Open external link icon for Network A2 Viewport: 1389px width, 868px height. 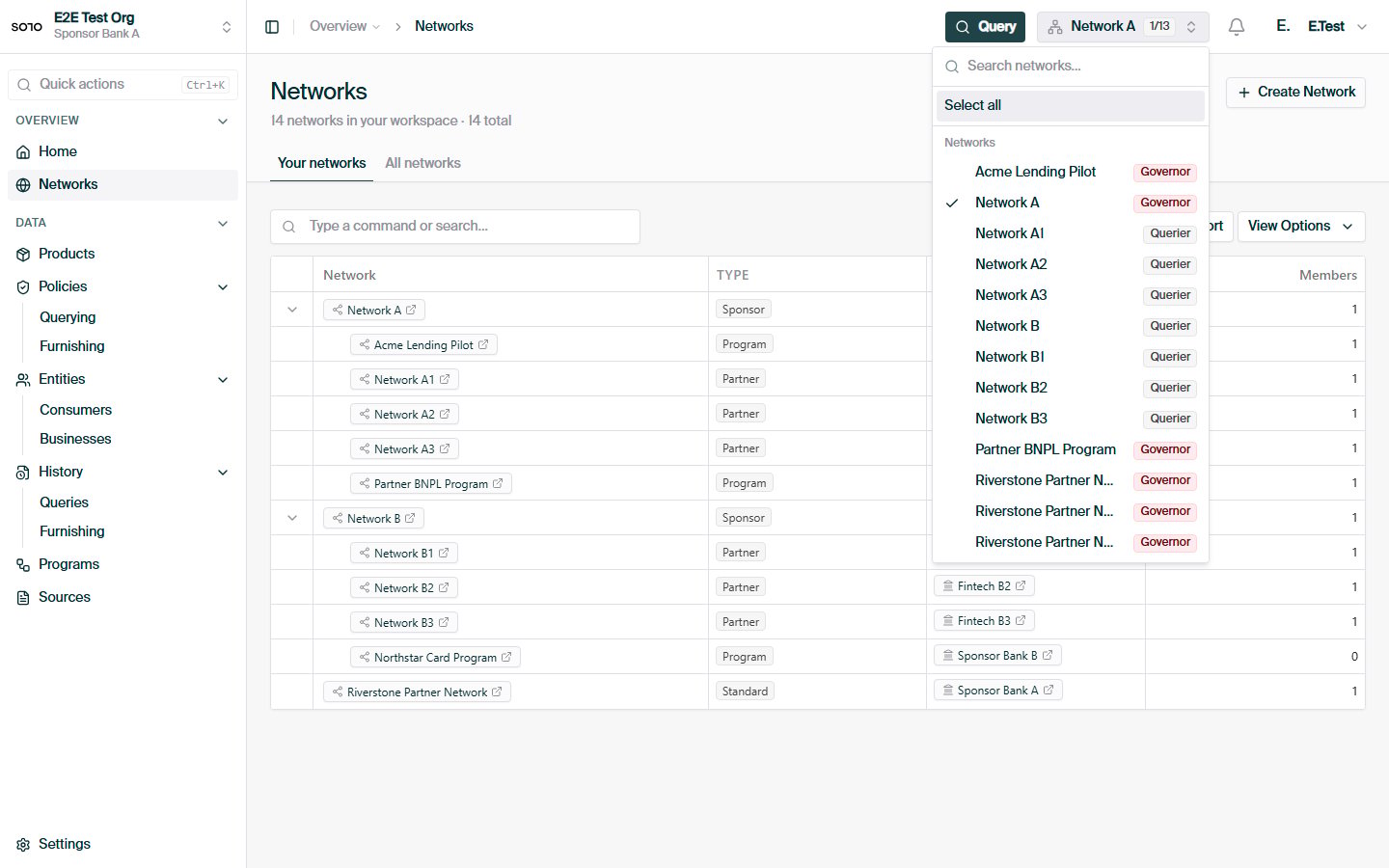445,415
